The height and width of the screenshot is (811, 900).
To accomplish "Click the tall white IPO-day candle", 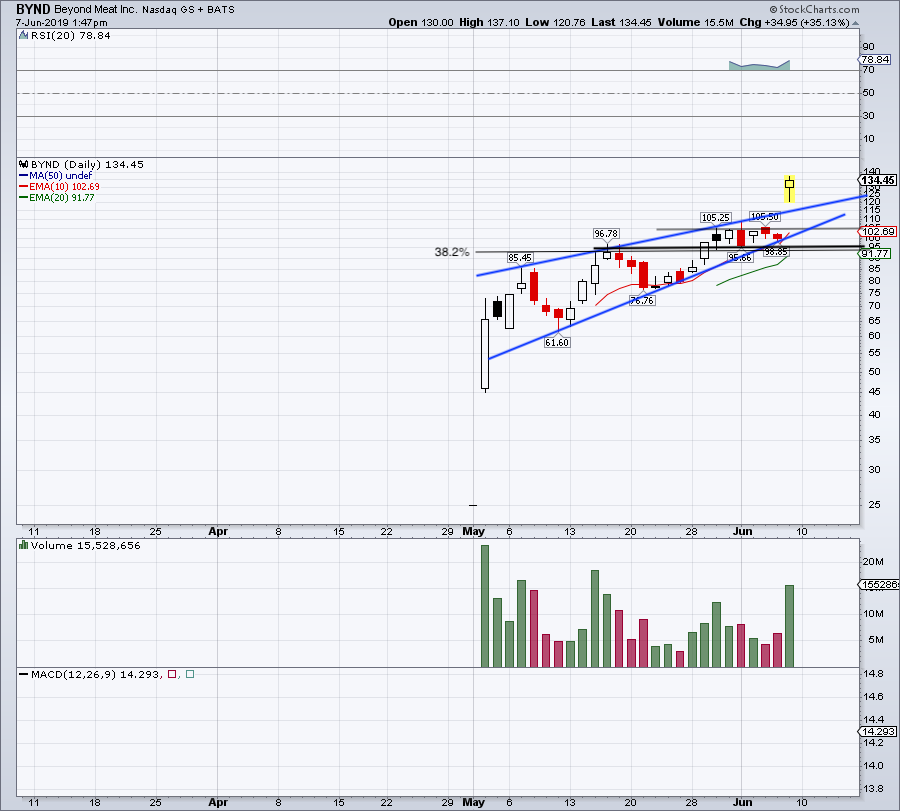I will [485, 354].
